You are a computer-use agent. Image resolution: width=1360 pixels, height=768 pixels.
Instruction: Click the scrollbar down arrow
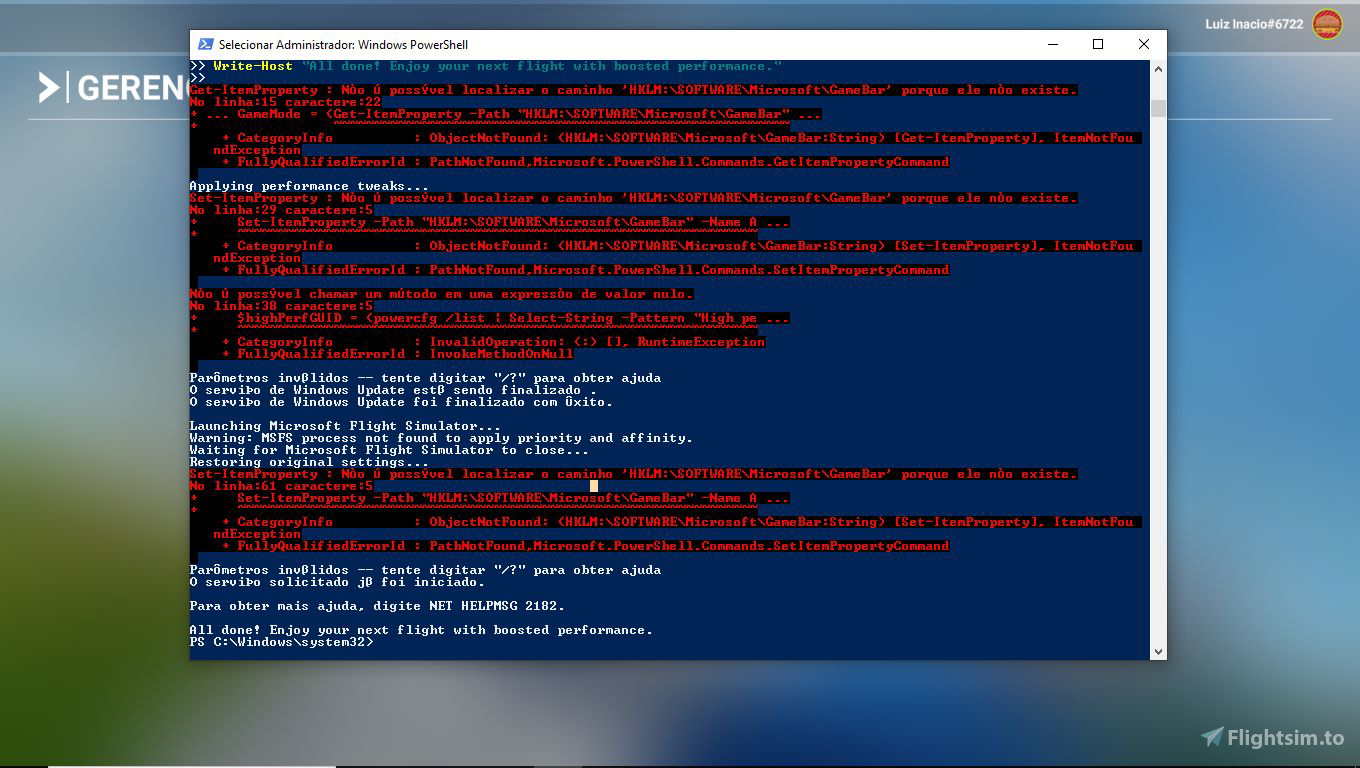coord(1158,651)
